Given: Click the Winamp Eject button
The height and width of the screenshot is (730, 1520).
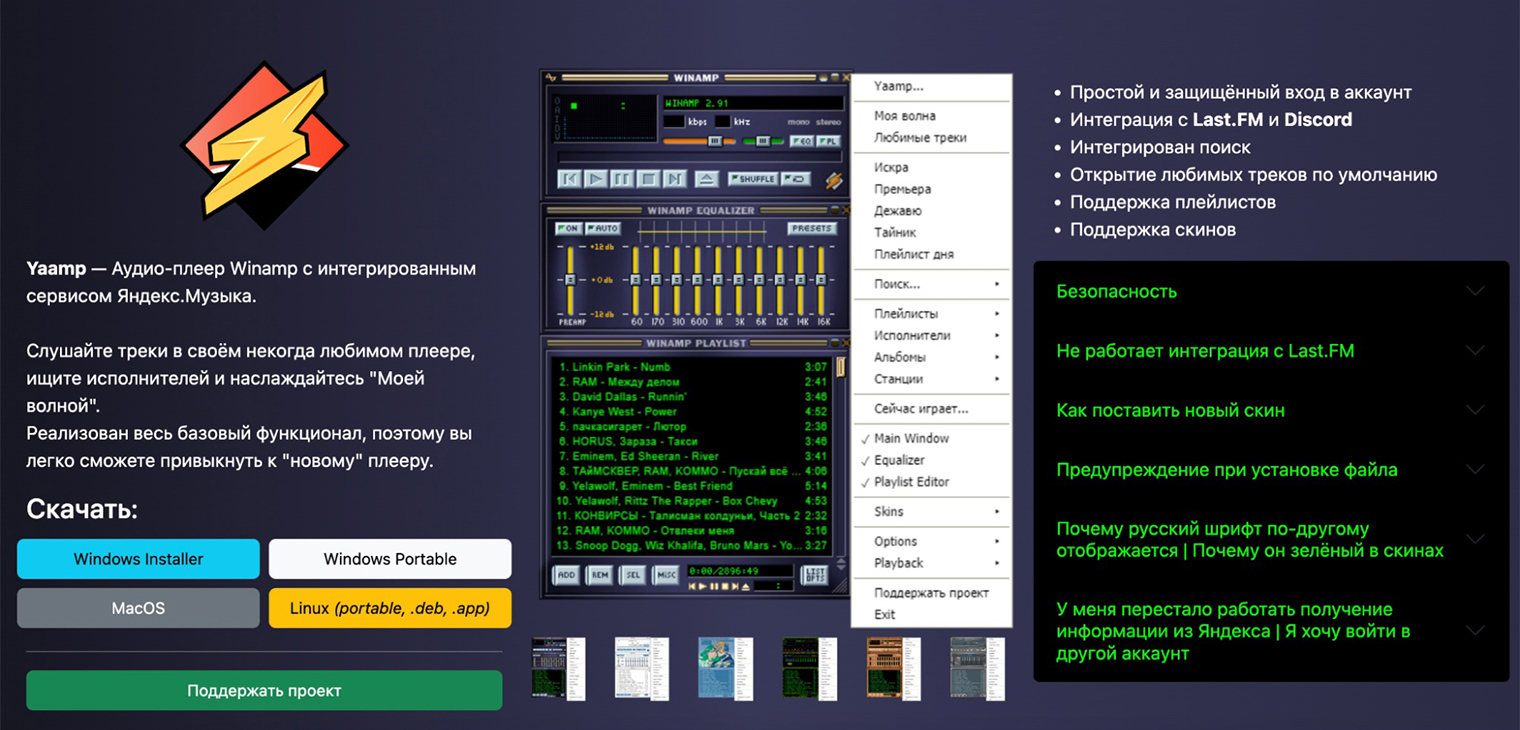Looking at the screenshot, I should pos(706,179).
